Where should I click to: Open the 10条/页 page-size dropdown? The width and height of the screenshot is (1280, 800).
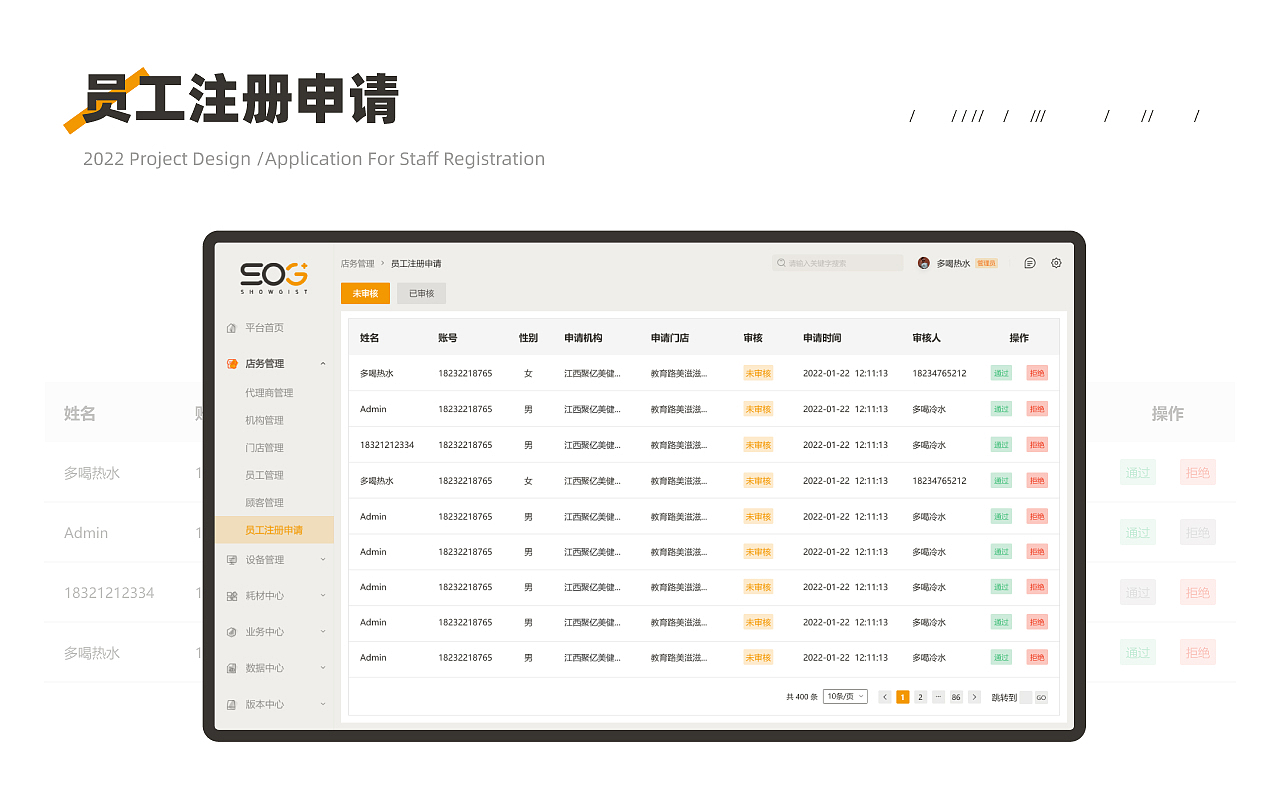click(845, 697)
